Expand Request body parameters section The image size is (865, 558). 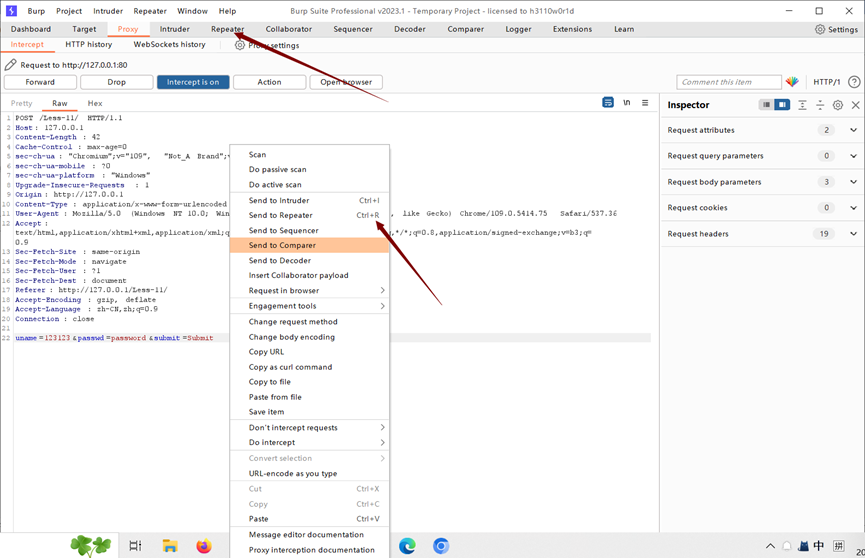762,182
